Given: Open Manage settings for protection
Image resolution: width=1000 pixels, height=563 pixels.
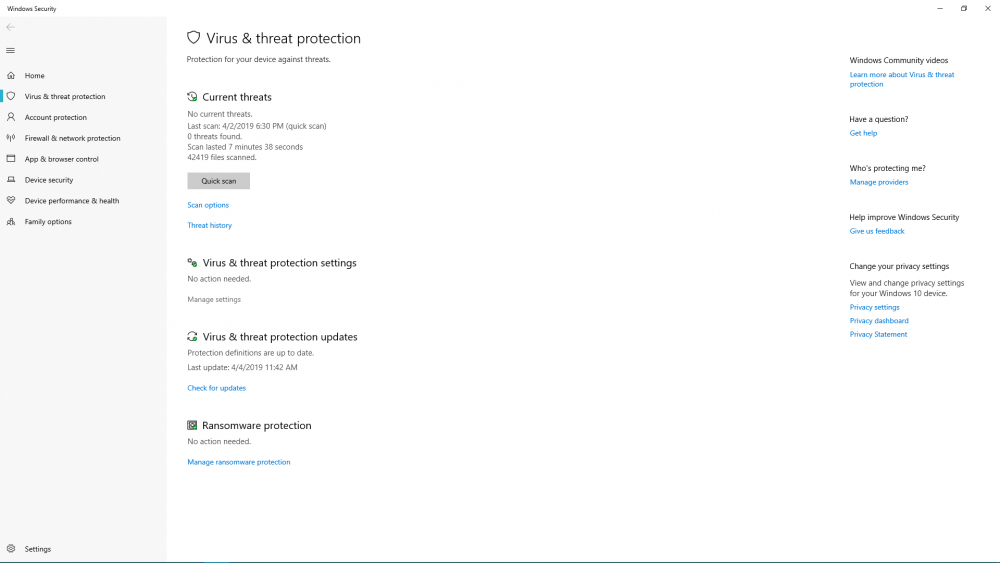Looking at the screenshot, I should [214, 299].
